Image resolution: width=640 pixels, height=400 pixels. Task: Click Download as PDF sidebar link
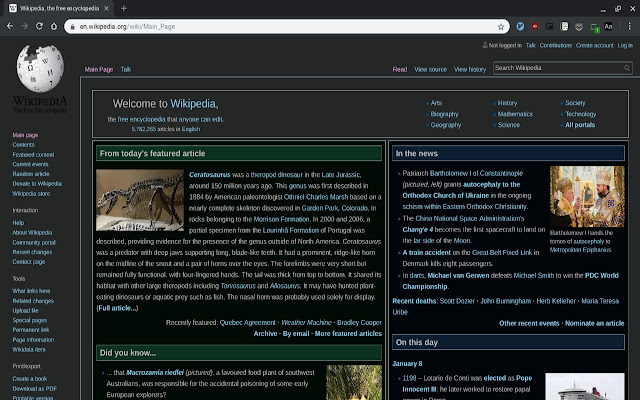(34, 389)
